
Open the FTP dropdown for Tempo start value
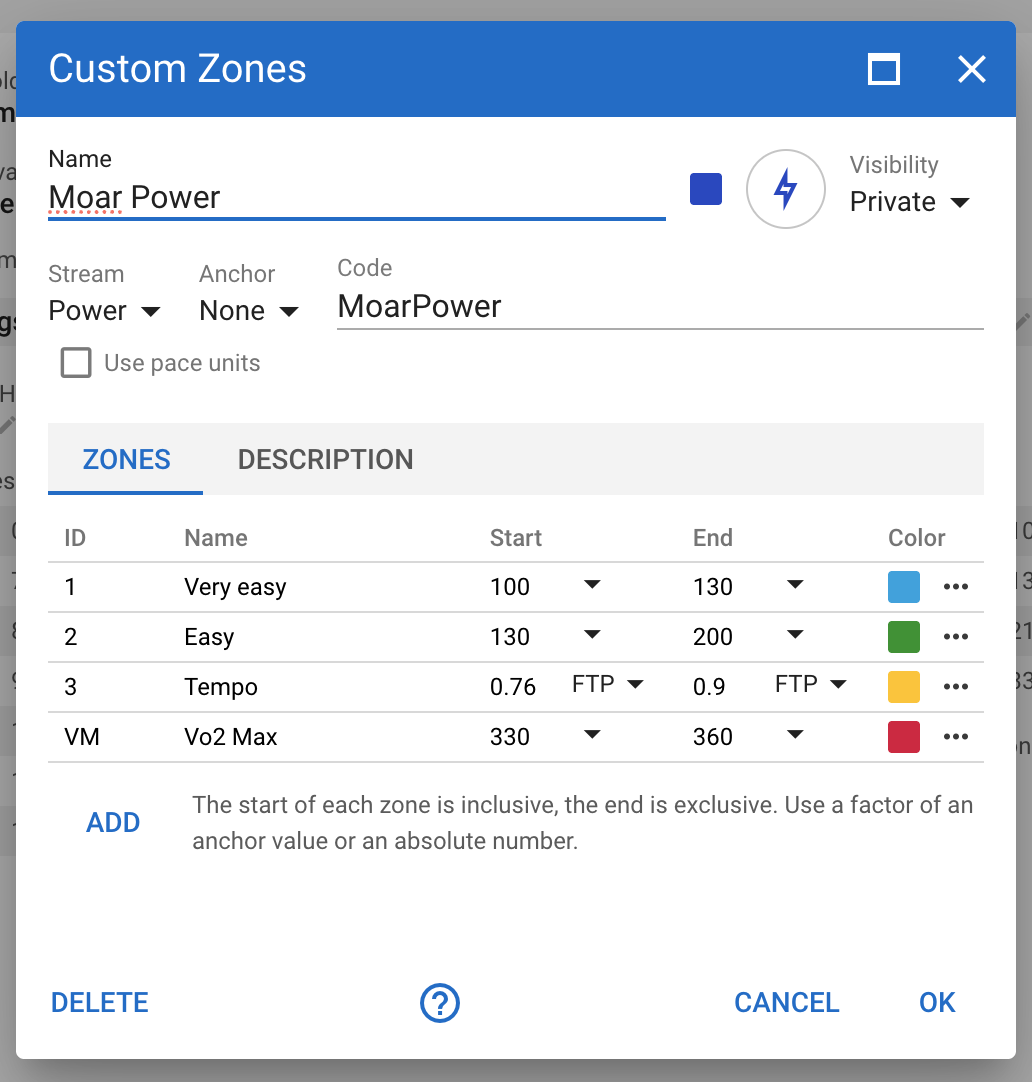(606, 684)
